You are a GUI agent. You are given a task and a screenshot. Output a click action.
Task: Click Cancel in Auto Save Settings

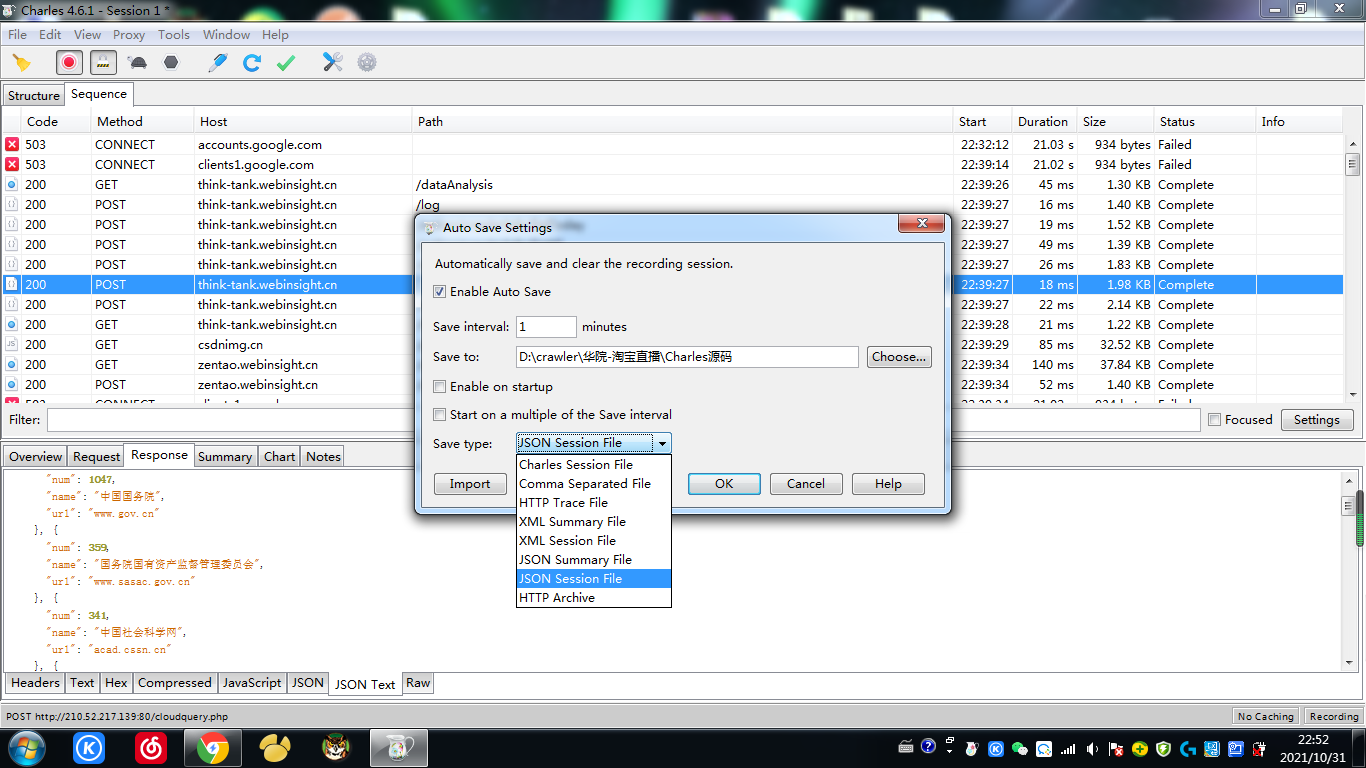click(x=806, y=484)
